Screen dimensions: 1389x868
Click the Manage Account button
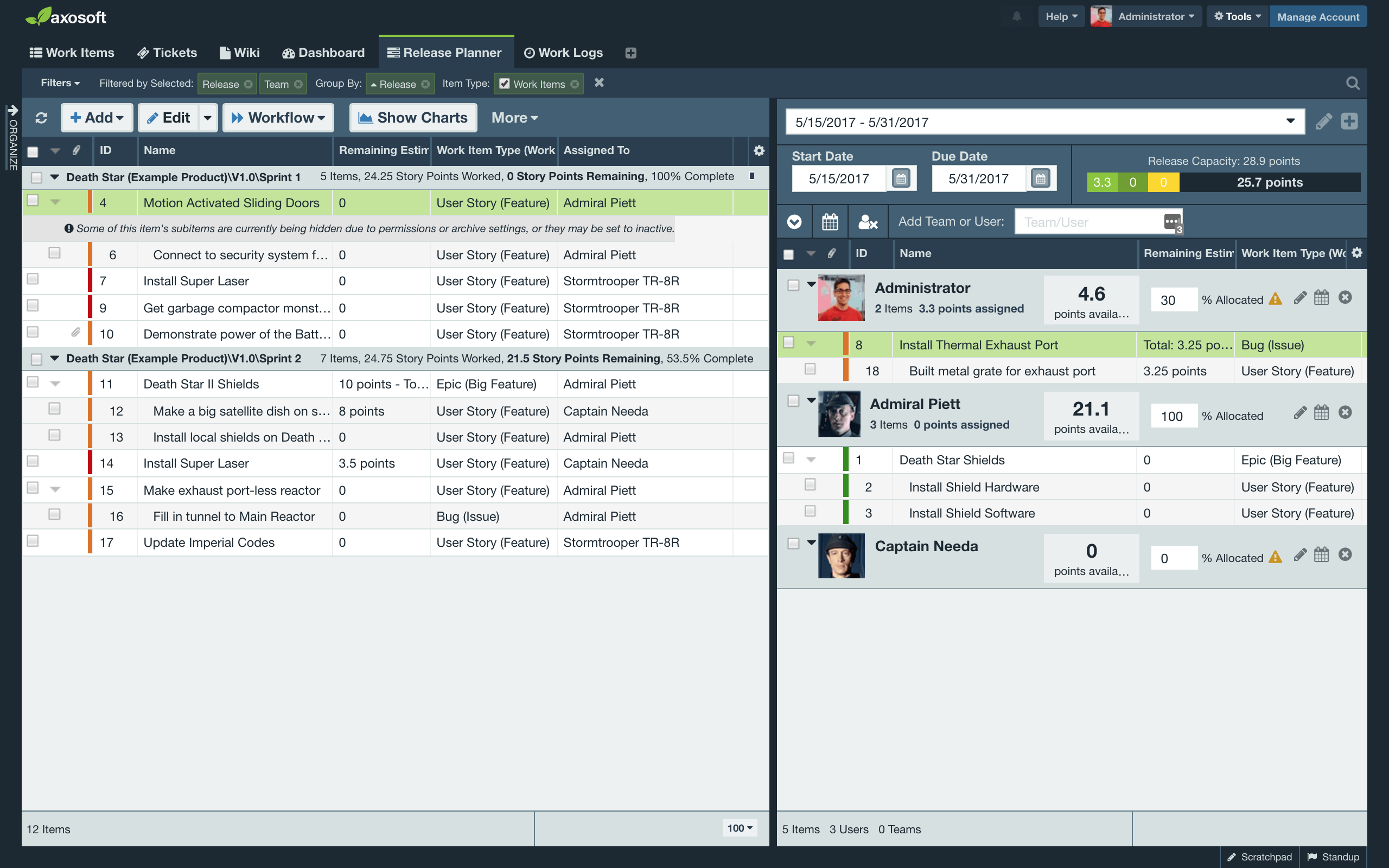pos(1318,17)
